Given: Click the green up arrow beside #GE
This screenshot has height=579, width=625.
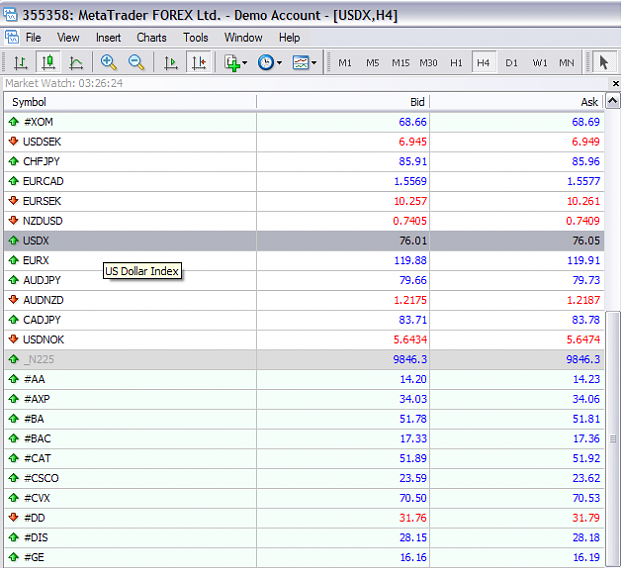Looking at the screenshot, I should pyautogui.click(x=14, y=557).
